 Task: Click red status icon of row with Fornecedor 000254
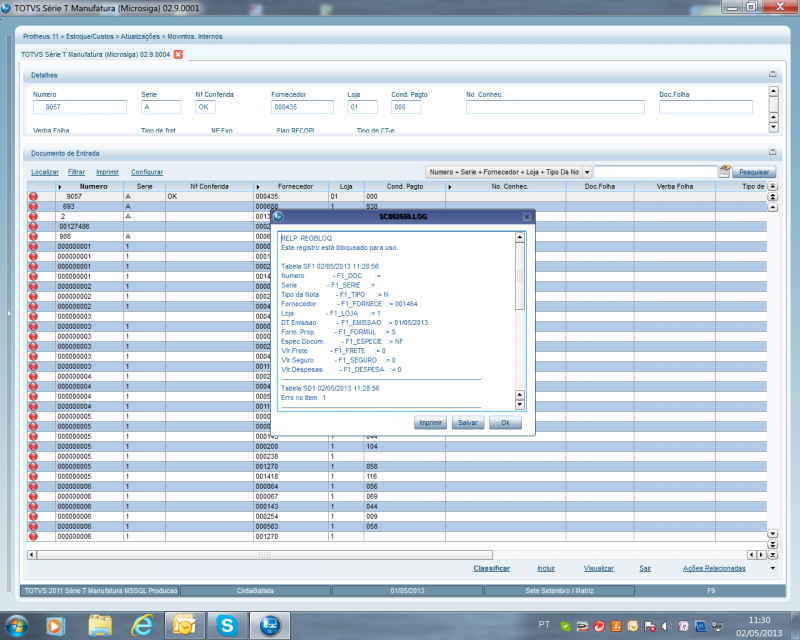(34, 516)
